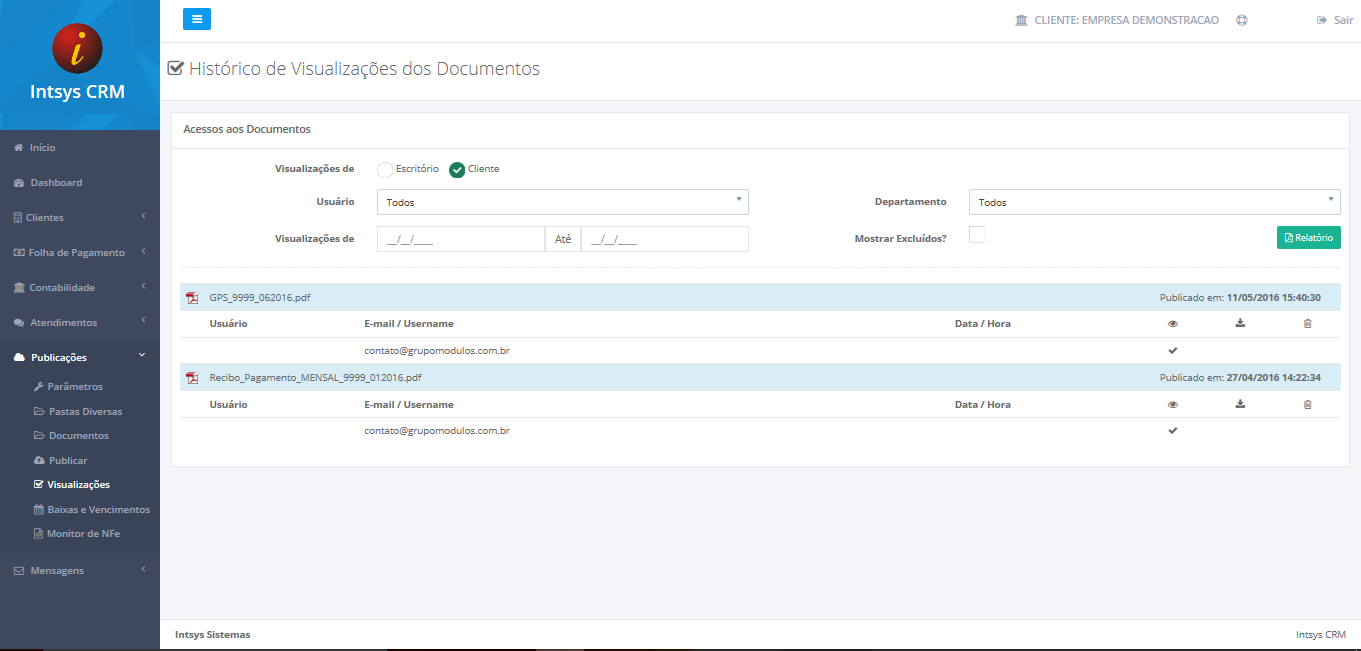1361x651 pixels.
Task: Open the Usuário dropdown
Action: coord(563,202)
